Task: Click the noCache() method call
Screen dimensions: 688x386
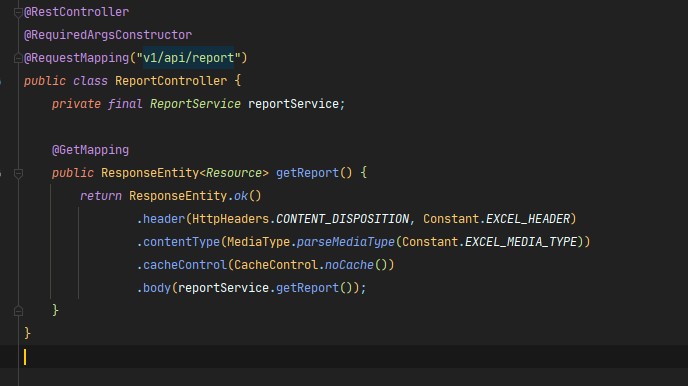Action: (356, 265)
